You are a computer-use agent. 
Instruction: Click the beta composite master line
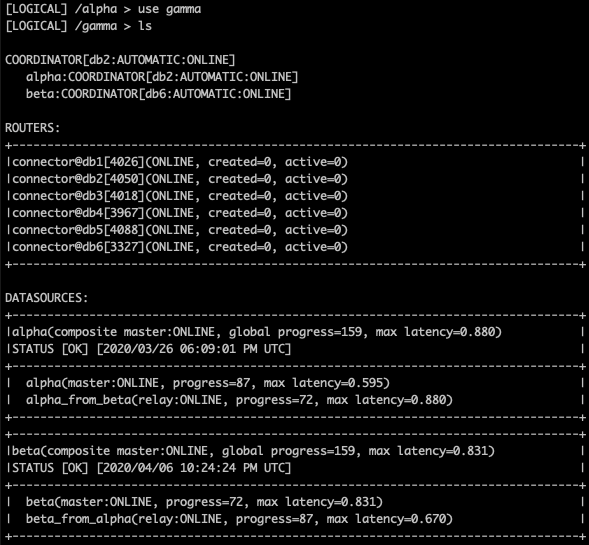[253, 451]
